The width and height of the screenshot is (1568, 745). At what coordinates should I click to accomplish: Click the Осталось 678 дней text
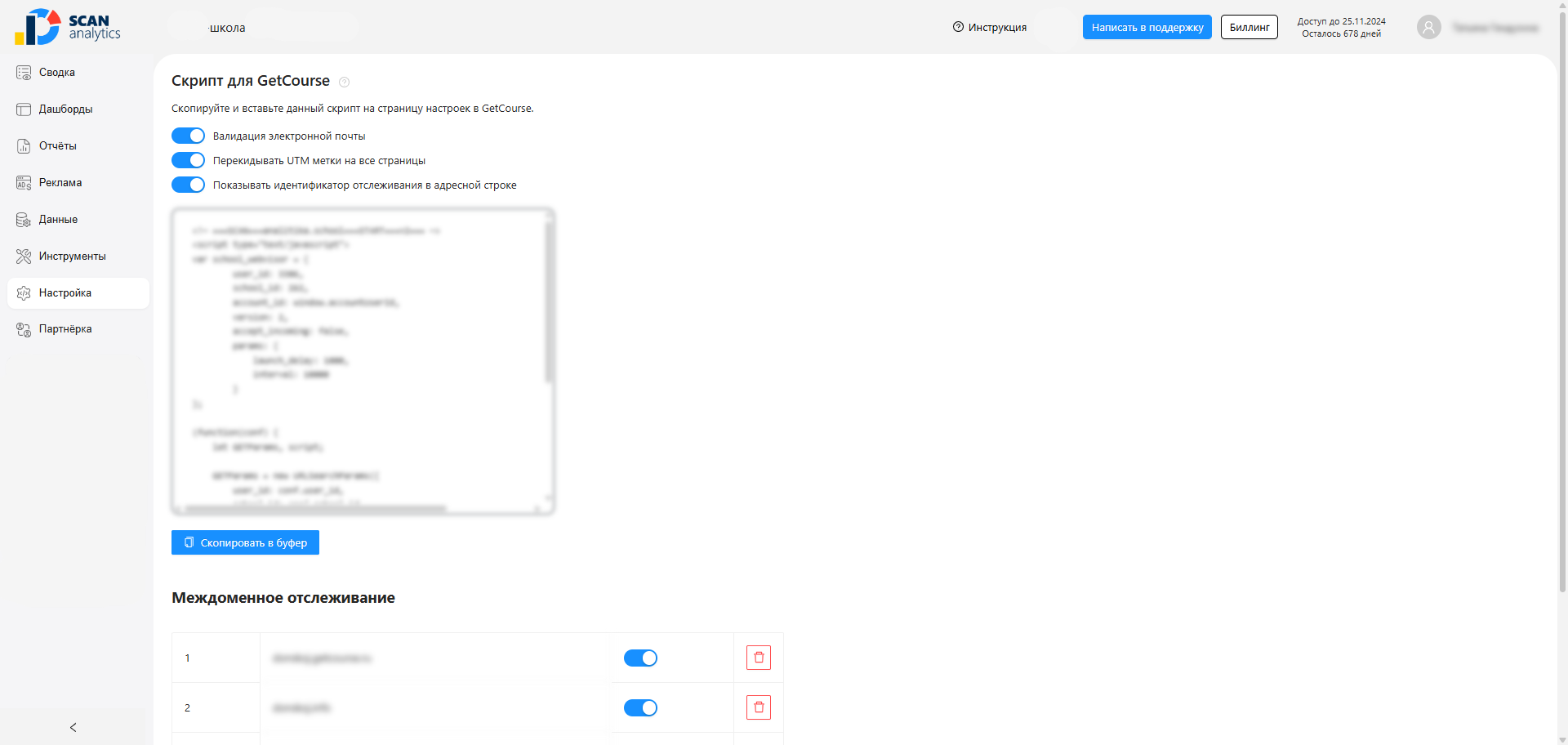(1342, 33)
